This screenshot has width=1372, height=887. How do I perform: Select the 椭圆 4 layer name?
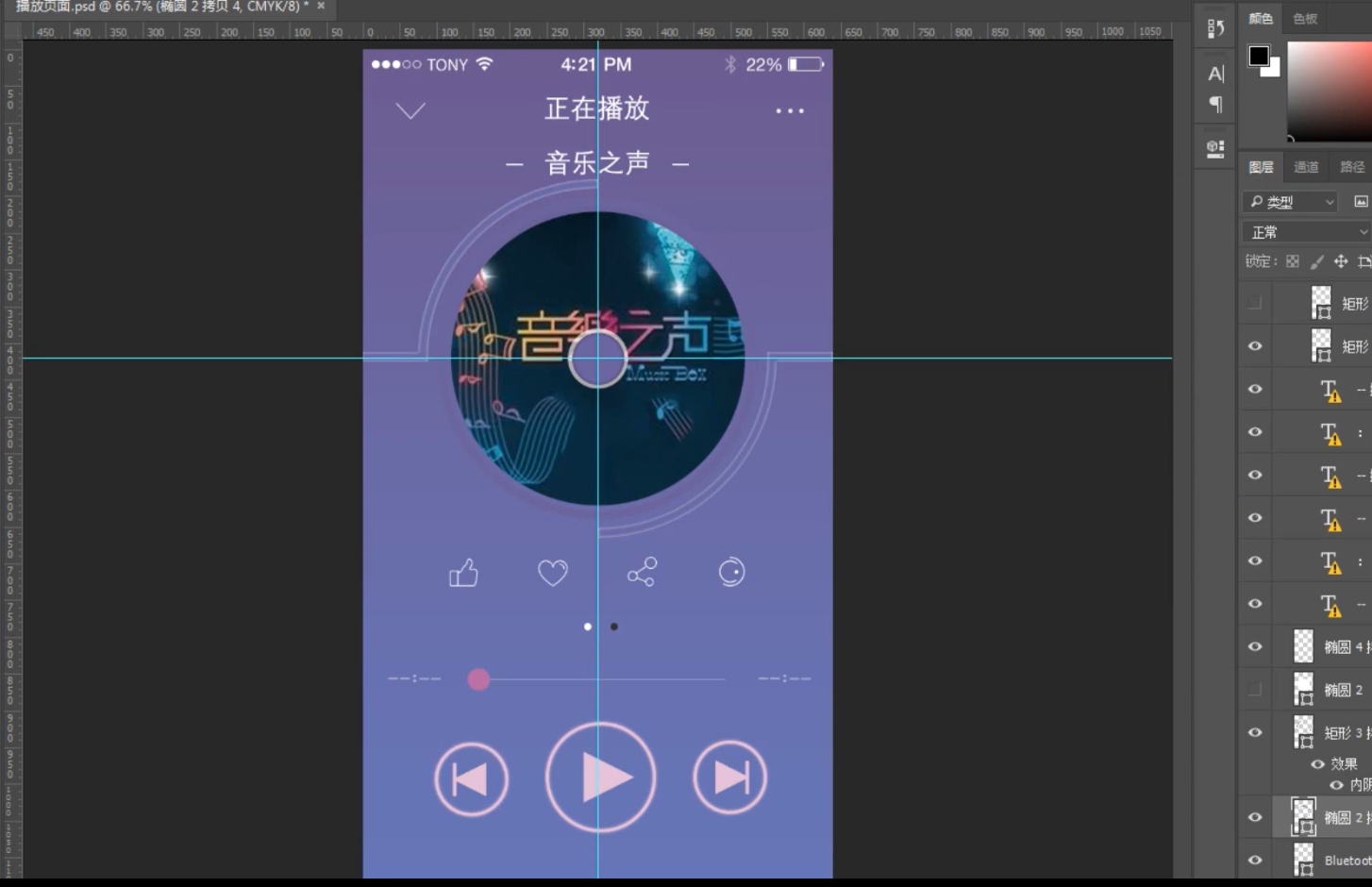[x=1347, y=646]
